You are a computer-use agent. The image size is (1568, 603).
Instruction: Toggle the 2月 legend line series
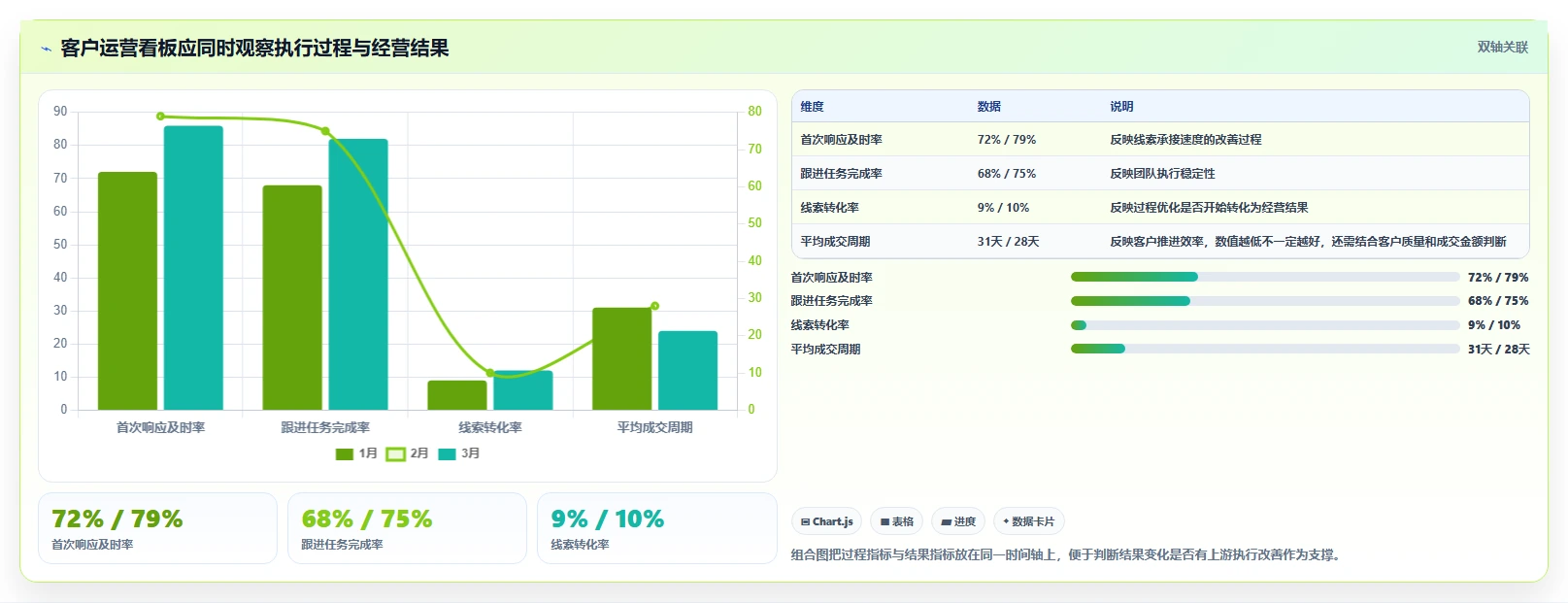pos(395,453)
